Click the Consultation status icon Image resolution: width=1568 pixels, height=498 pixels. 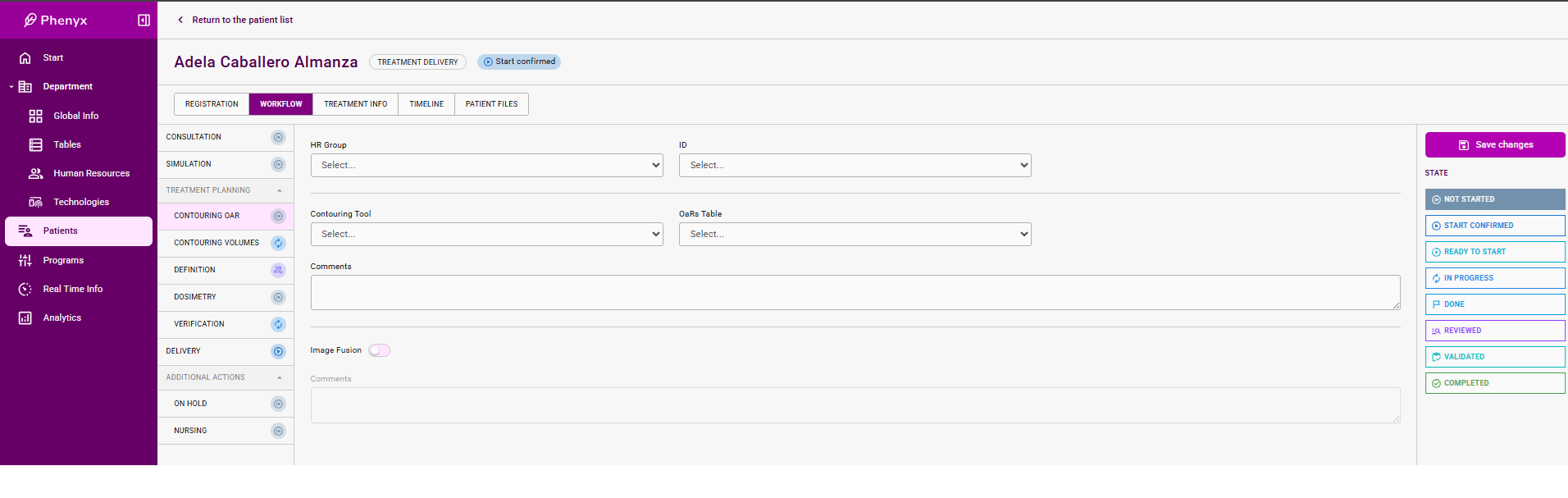278,138
